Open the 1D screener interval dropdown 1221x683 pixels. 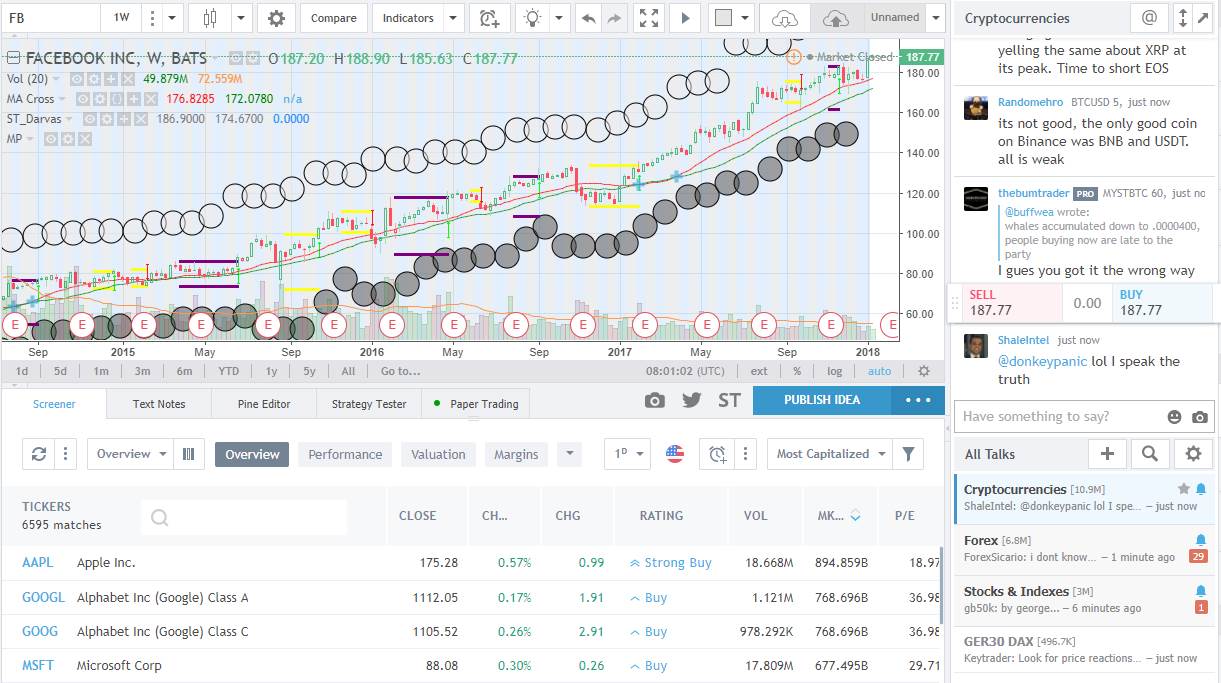pyautogui.click(x=627, y=454)
